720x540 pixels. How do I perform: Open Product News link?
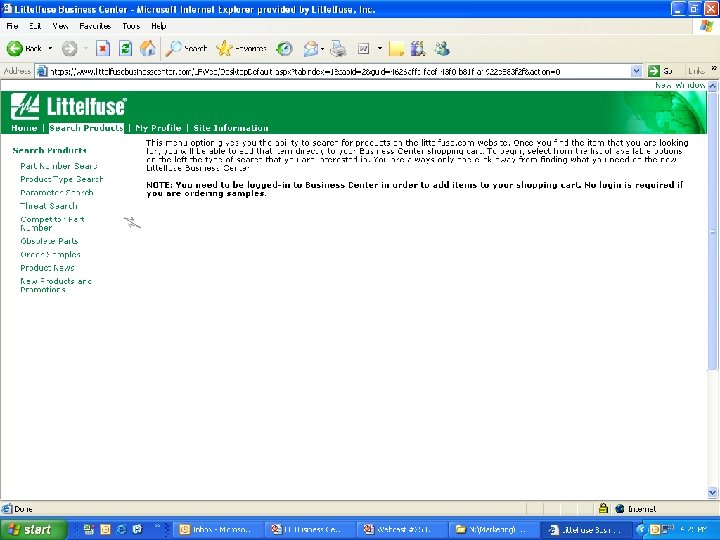coord(47,268)
